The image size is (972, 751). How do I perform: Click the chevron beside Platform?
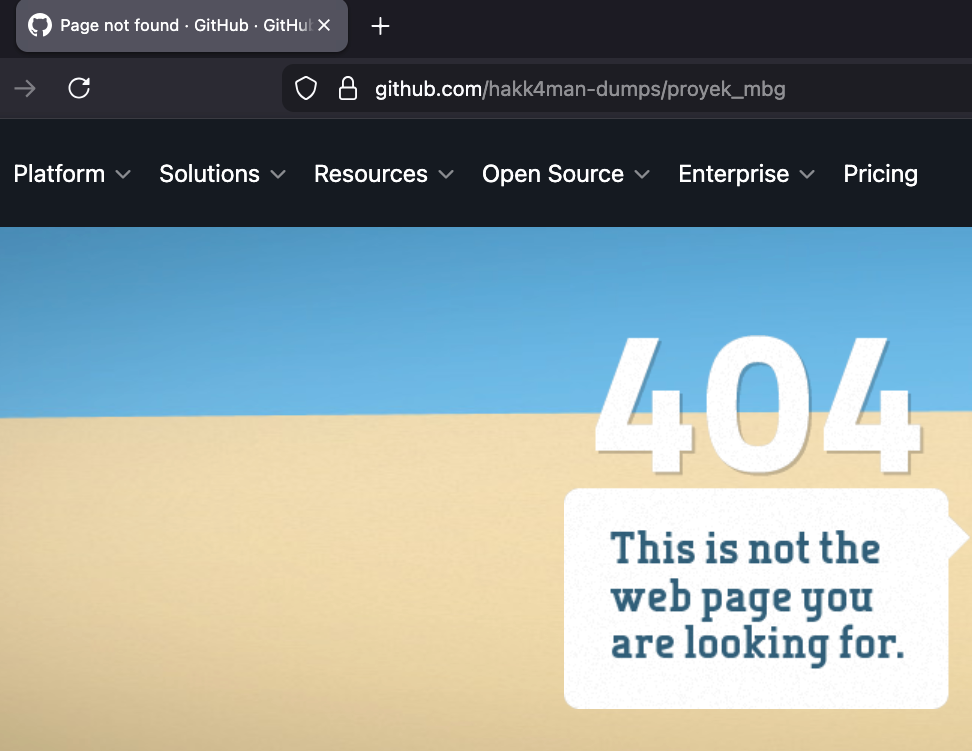pyautogui.click(x=123, y=175)
